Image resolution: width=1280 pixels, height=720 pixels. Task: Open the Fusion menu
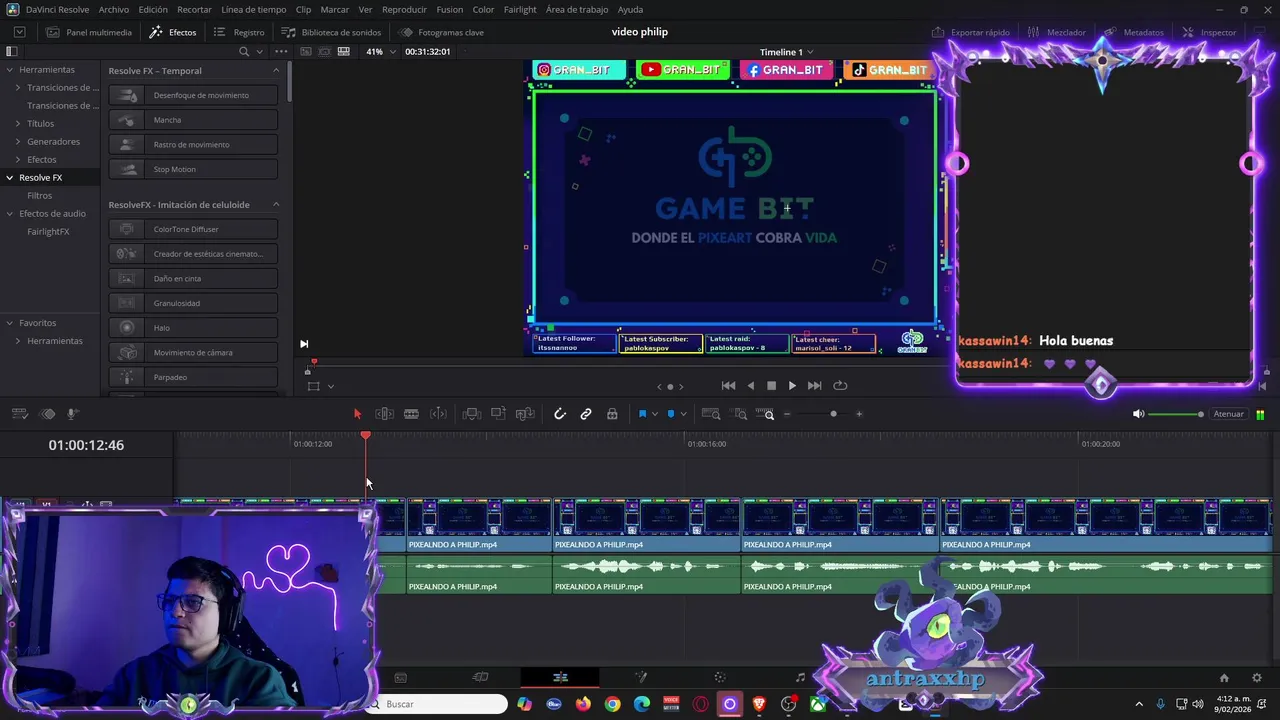click(449, 9)
